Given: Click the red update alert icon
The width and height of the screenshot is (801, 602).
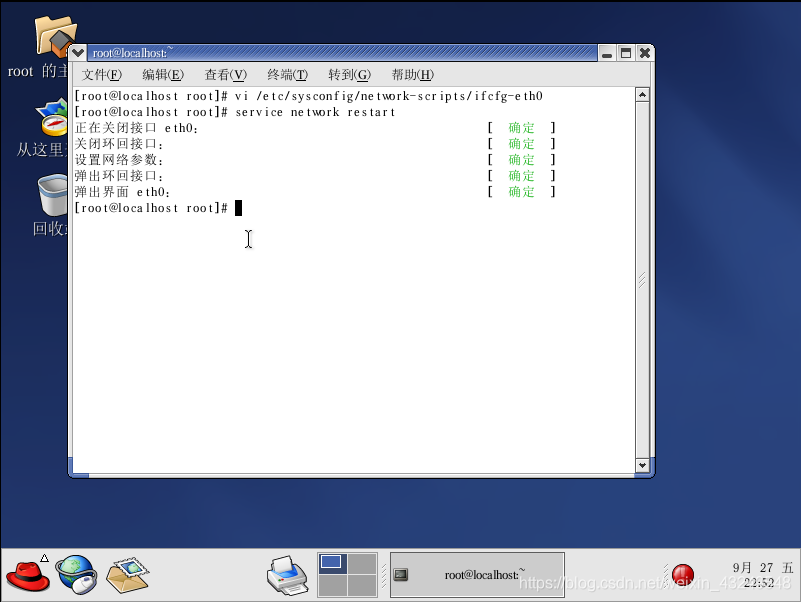Looking at the screenshot, I should coord(682,574).
